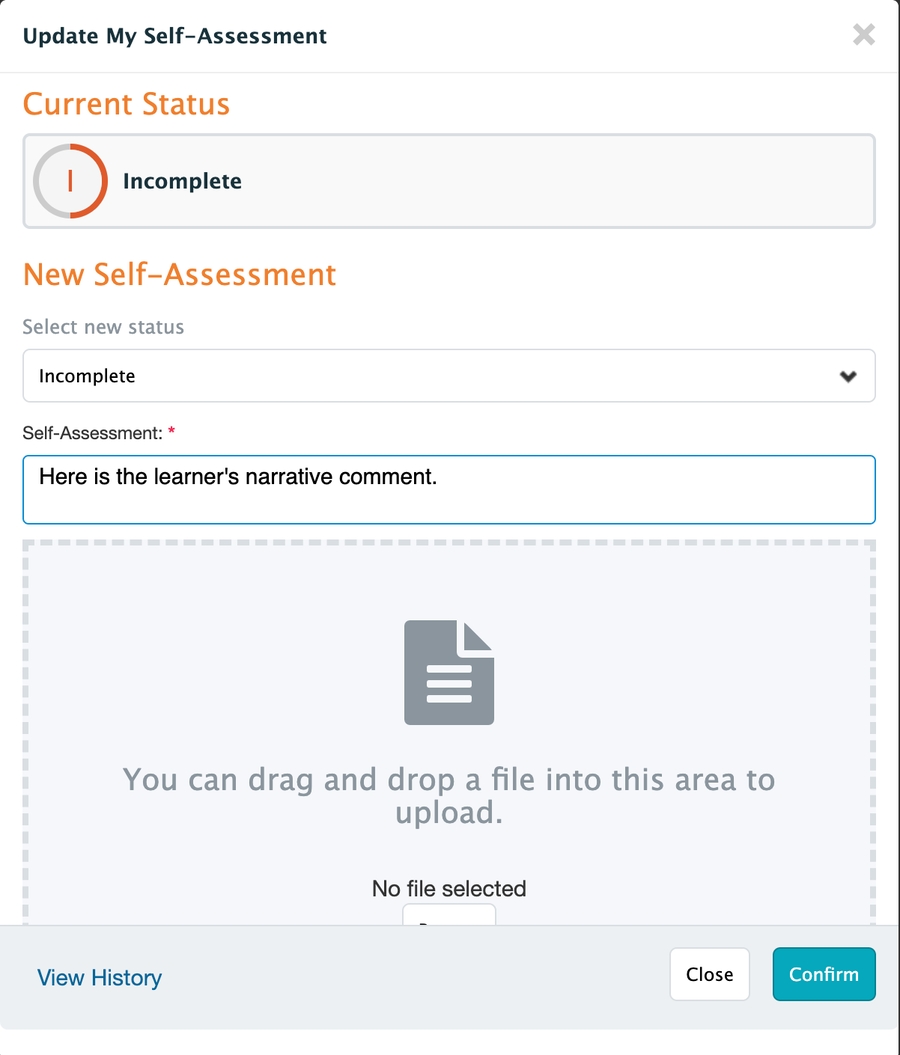Image resolution: width=900 pixels, height=1055 pixels.
Task: Focus the Self-Assessment text area
Action: click(449, 489)
